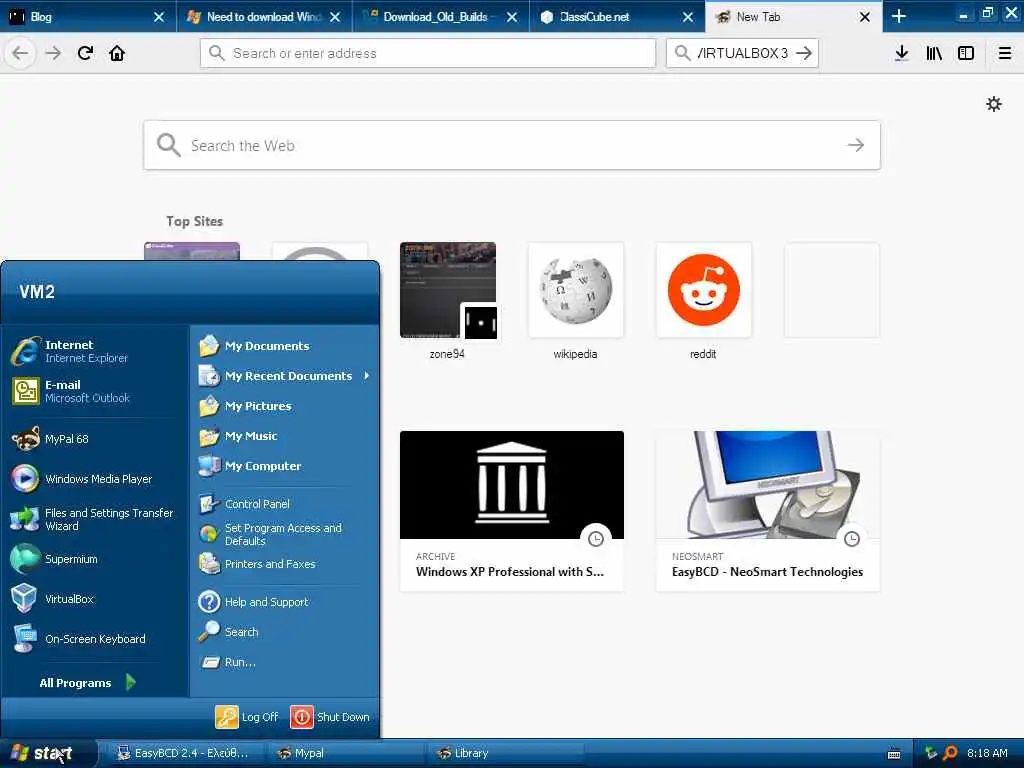Open My Documents folder

click(x=285, y=345)
